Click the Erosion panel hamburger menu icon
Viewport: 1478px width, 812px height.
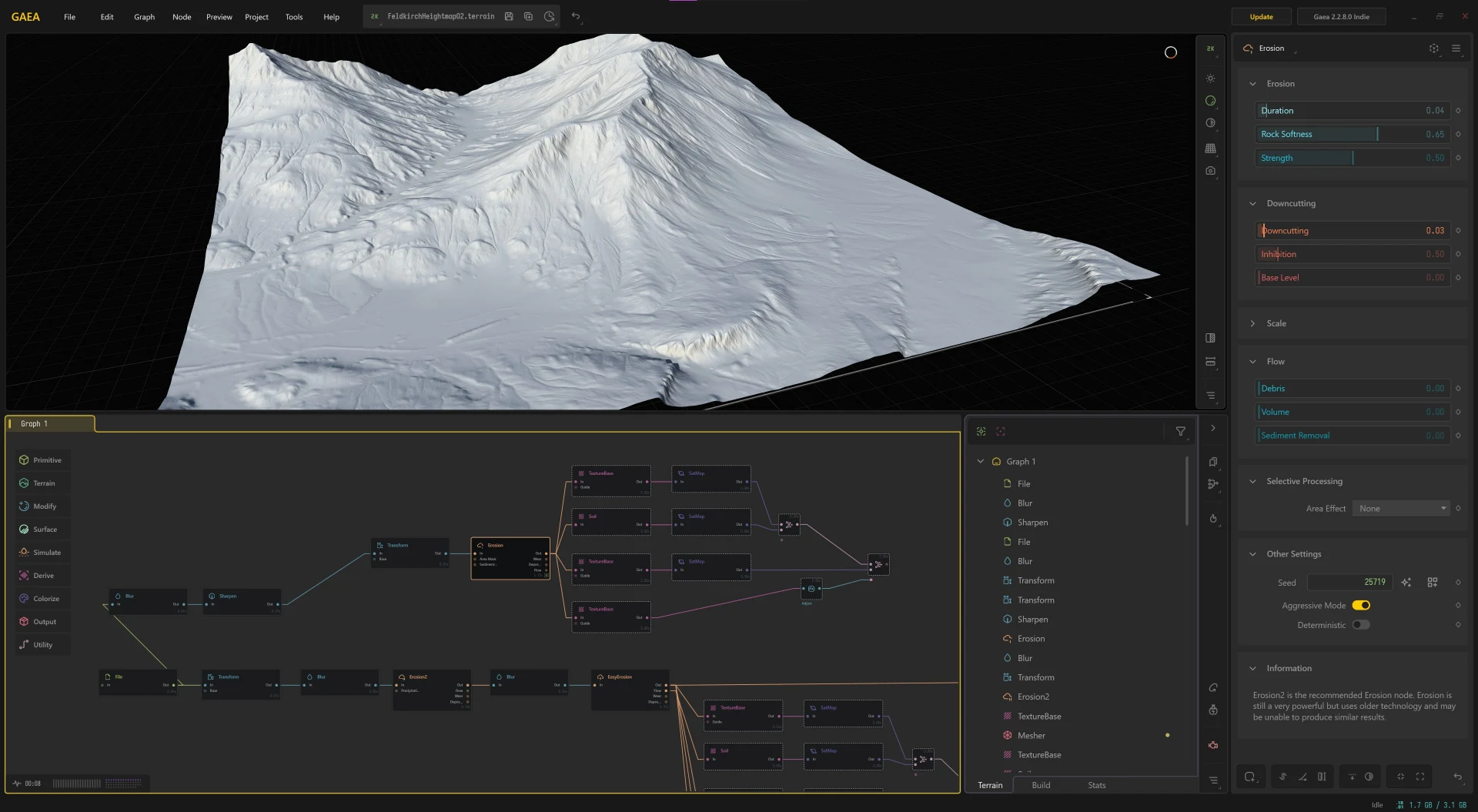click(x=1456, y=48)
